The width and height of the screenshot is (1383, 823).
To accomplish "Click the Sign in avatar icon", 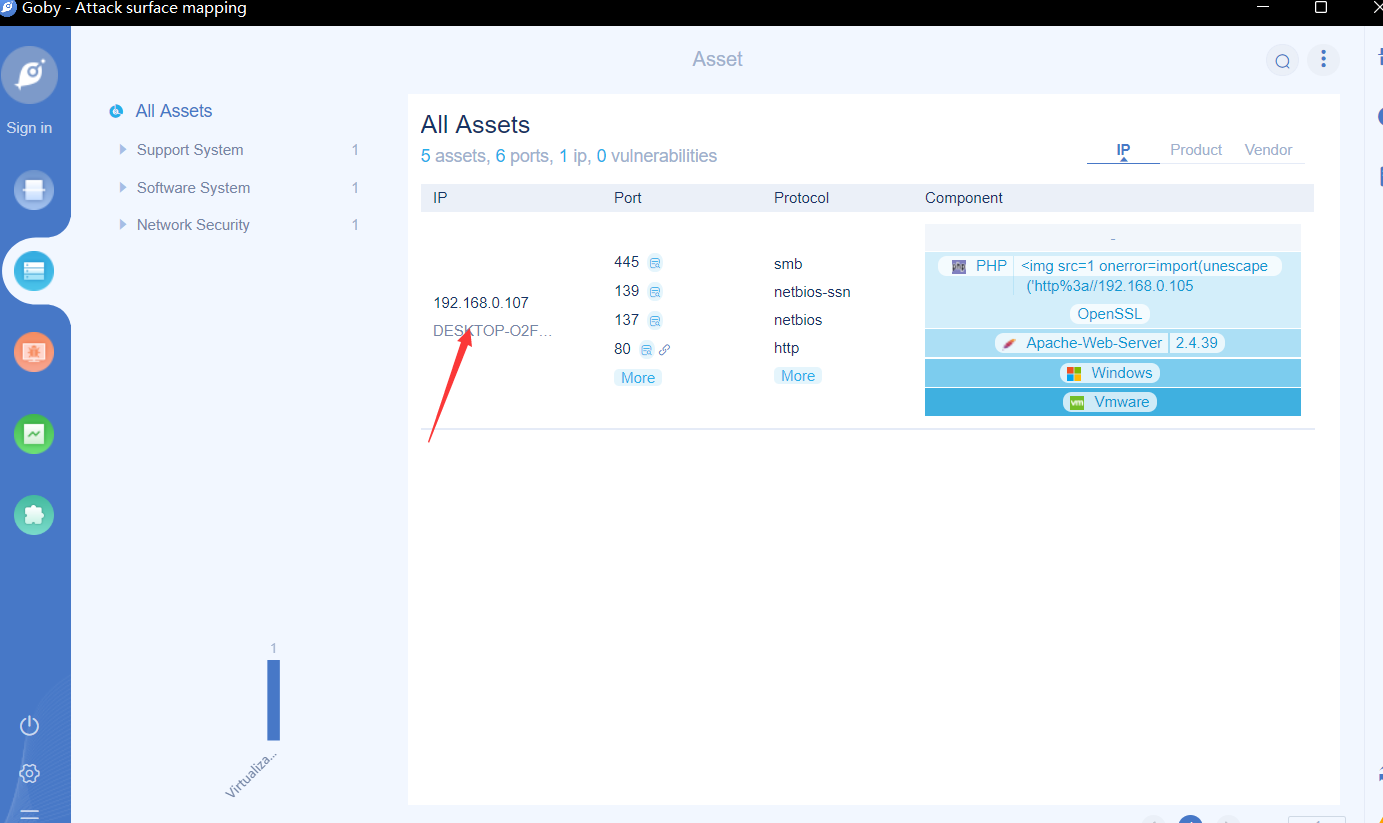I will coord(30,75).
